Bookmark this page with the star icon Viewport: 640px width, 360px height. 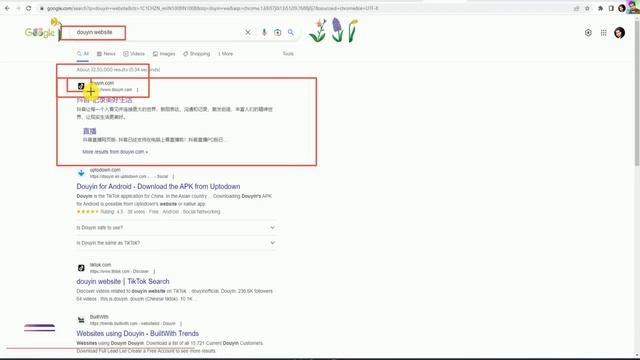(587, 8)
